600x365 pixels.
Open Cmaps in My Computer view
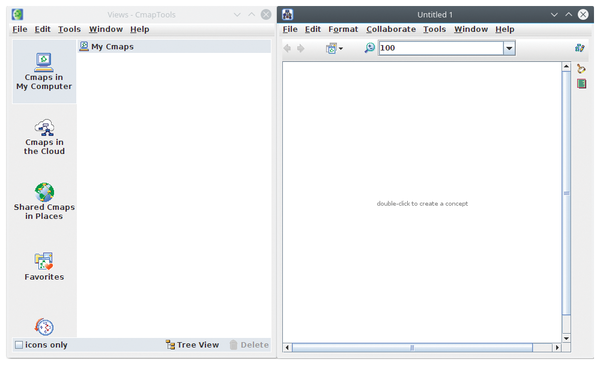(x=44, y=72)
